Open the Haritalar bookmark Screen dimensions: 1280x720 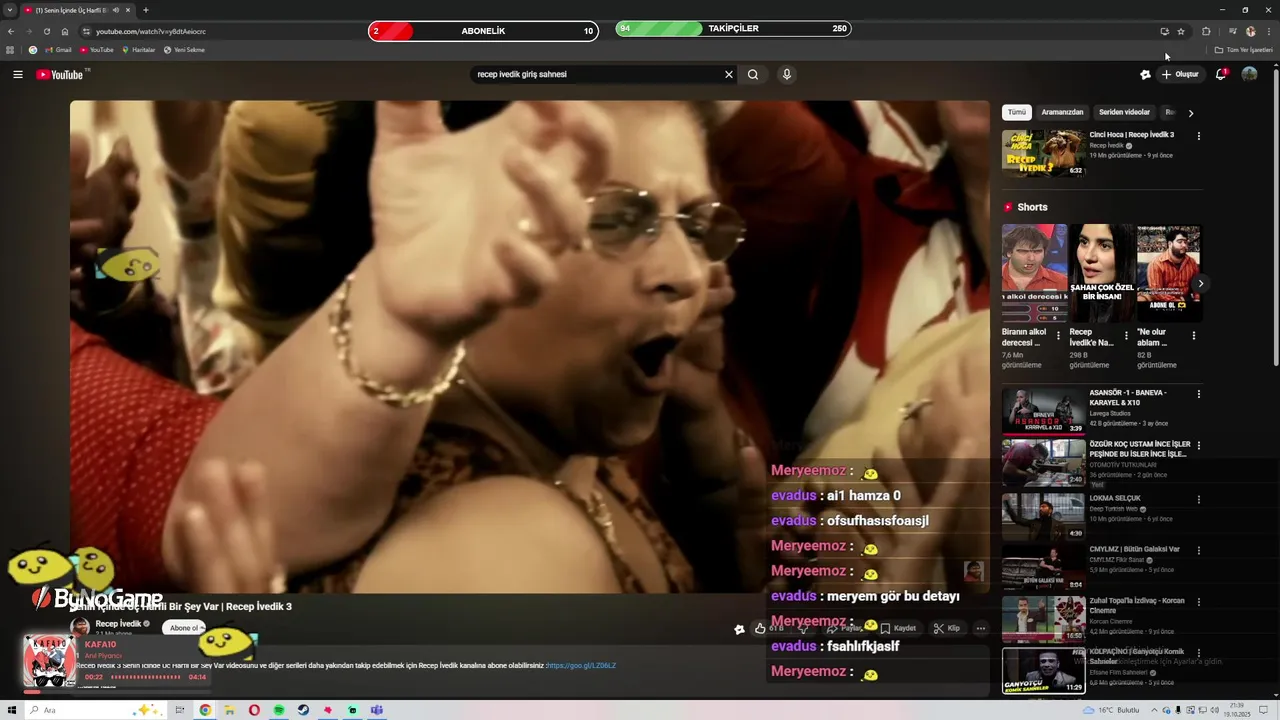point(138,50)
